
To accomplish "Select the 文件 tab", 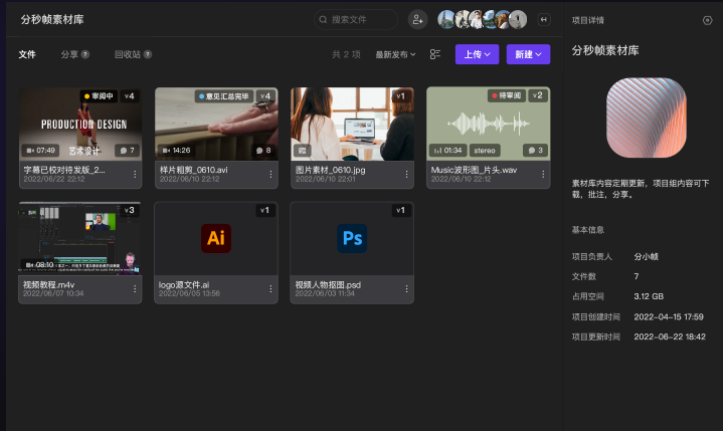I will 27,55.
